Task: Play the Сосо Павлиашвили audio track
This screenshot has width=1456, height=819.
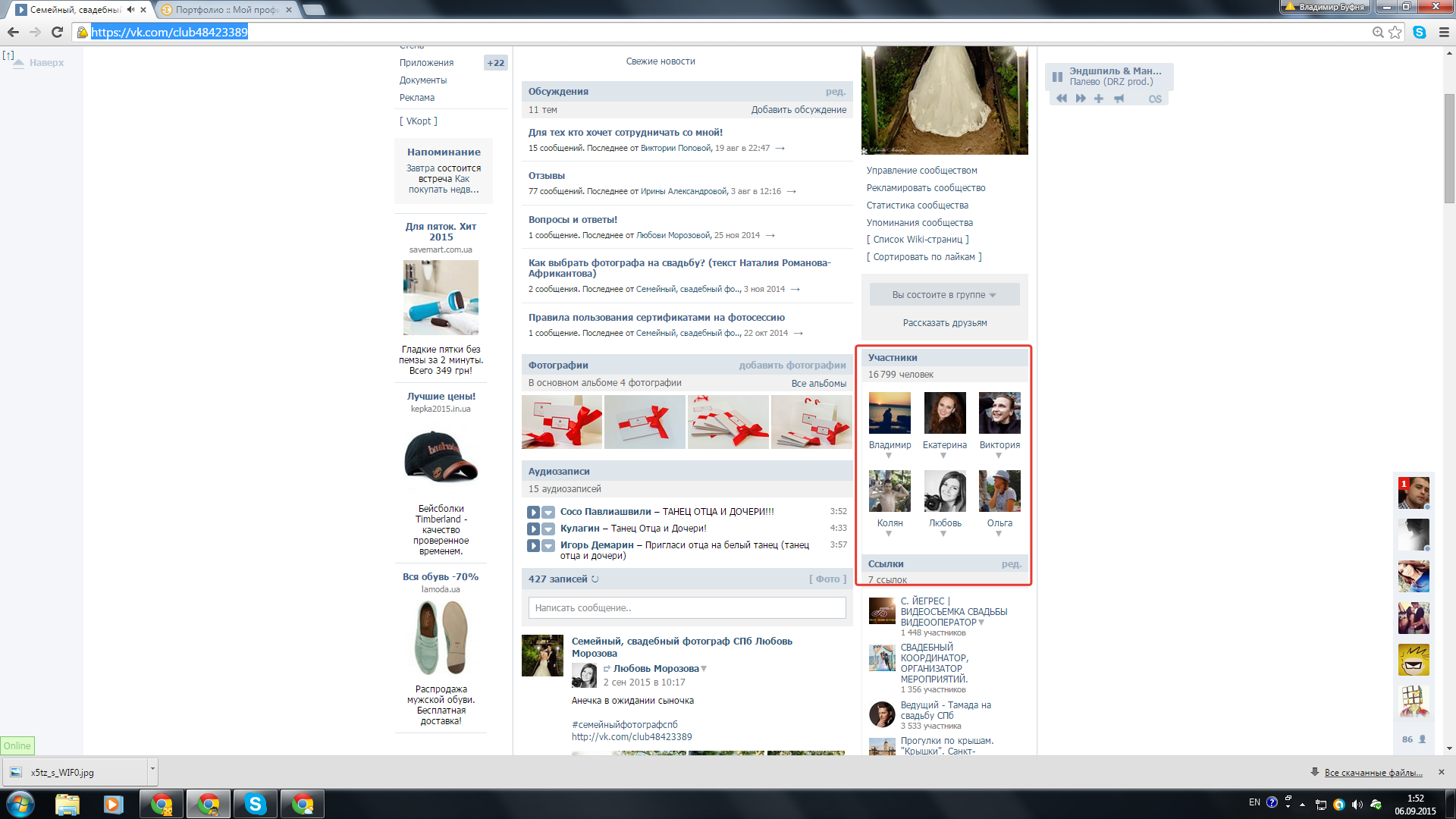Action: point(534,512)
